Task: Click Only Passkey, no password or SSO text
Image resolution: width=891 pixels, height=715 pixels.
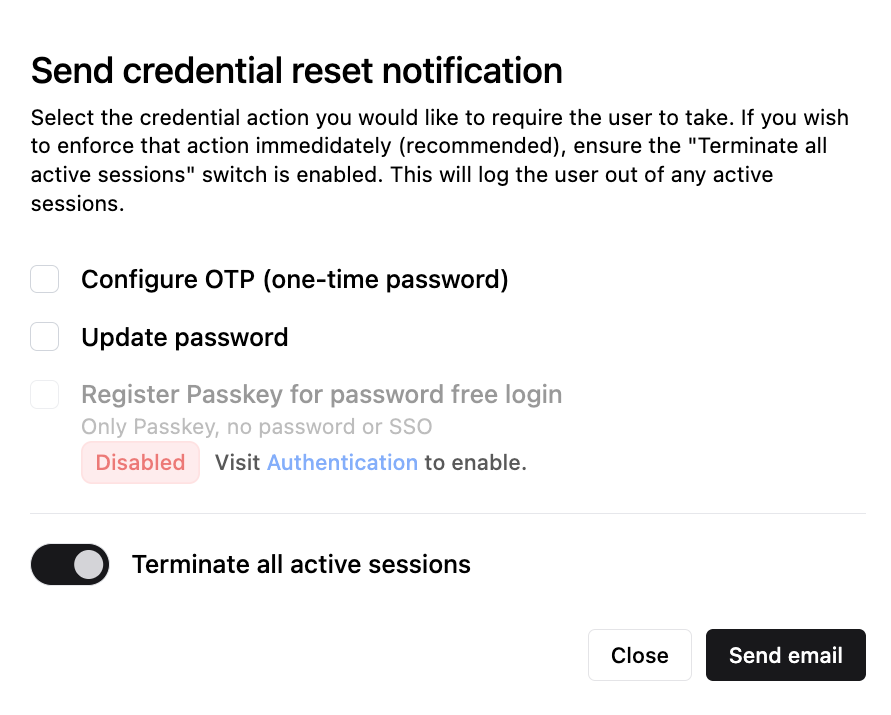Action: pyautogui.click(x=257, y=426)
